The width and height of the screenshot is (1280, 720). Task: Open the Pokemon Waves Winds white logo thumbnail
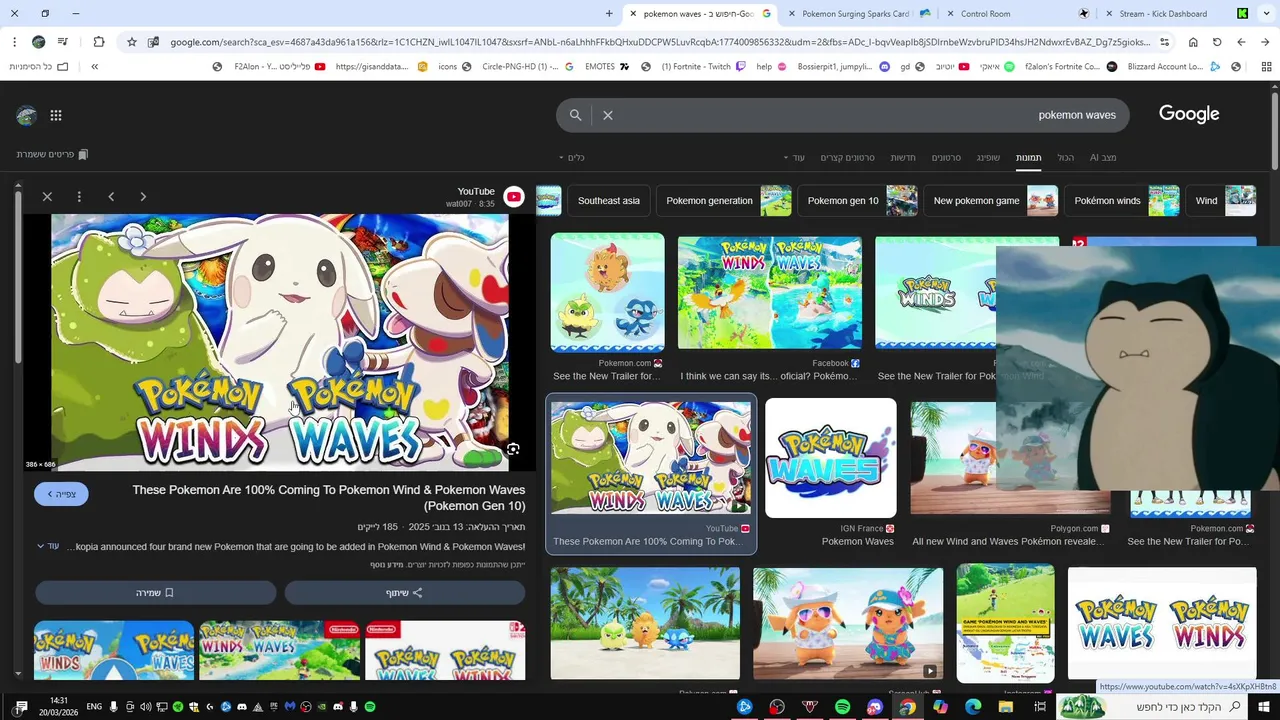[1162, 623]
